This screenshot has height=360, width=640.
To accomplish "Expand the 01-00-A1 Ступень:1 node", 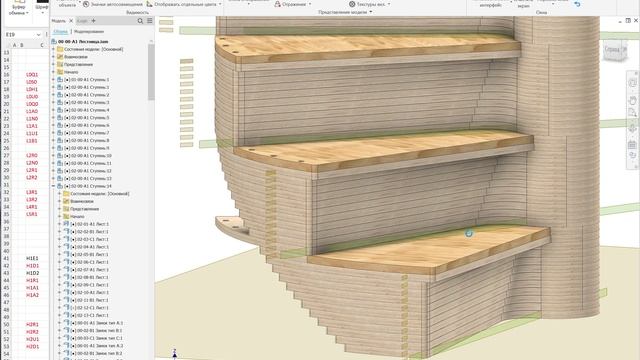I will click(53, 80).
